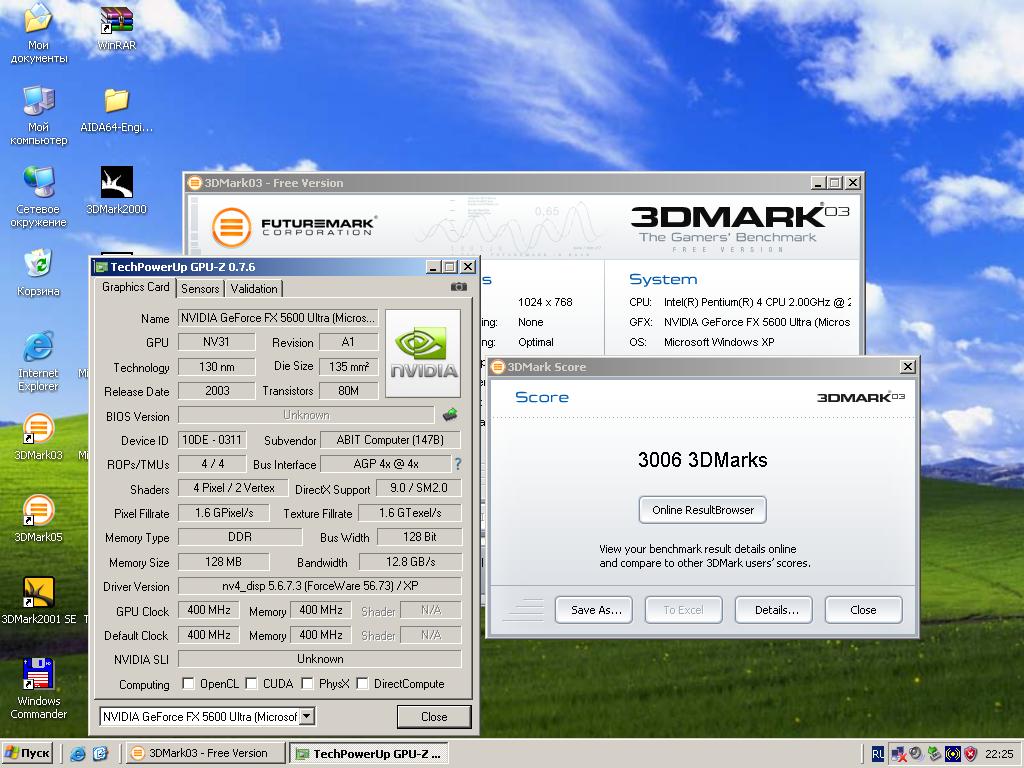Click the GPU-Z screenshot camera icon
Viewport: 1024px width, 768px height.
pos(459,287)
